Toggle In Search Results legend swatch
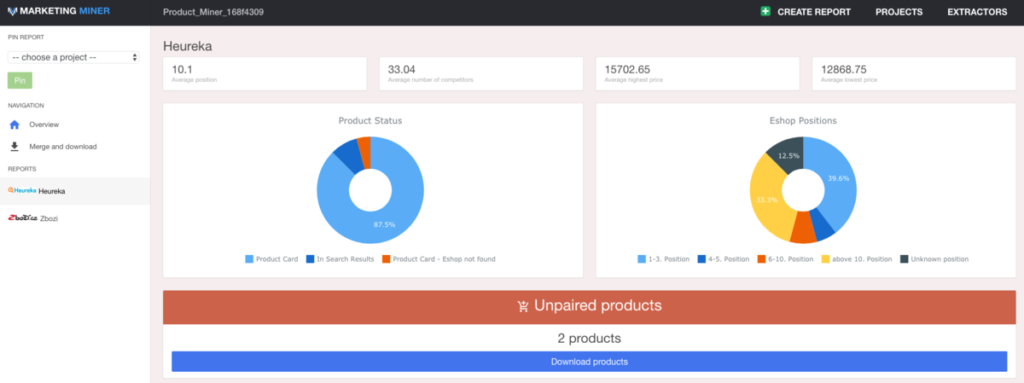 point(310,259)
